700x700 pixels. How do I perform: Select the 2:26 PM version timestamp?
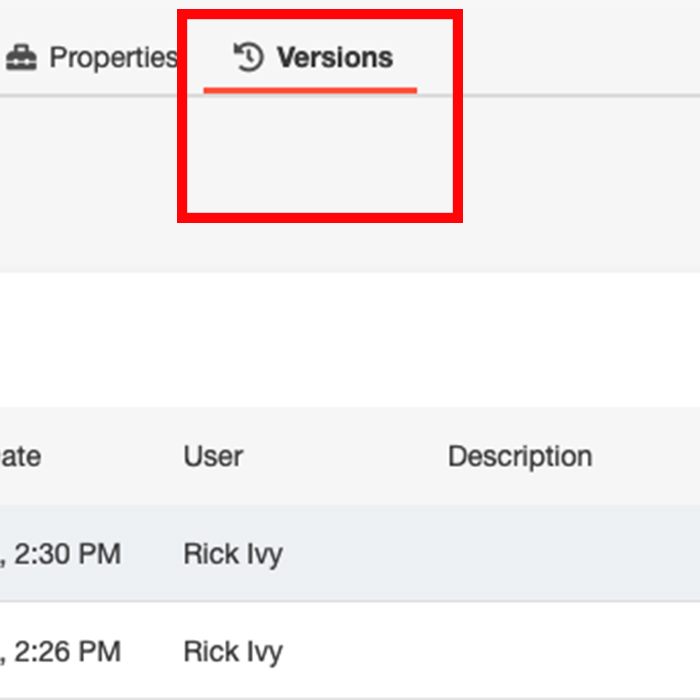point(62,652)
